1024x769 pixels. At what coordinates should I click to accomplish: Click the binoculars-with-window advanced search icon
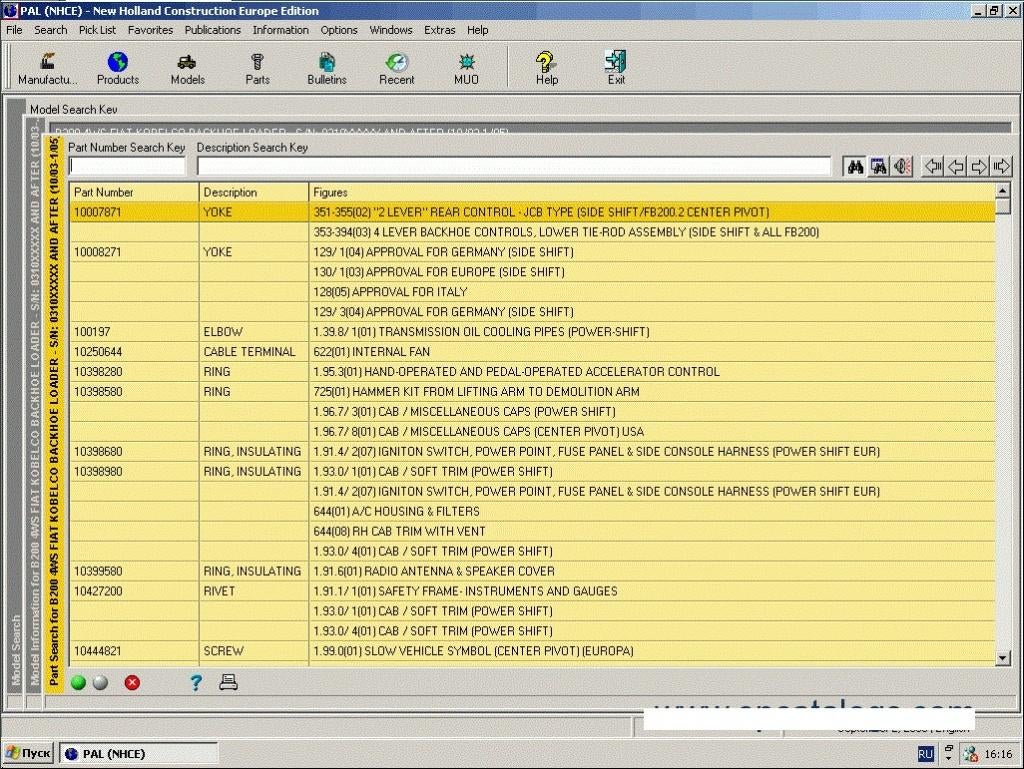pos(878,167)
